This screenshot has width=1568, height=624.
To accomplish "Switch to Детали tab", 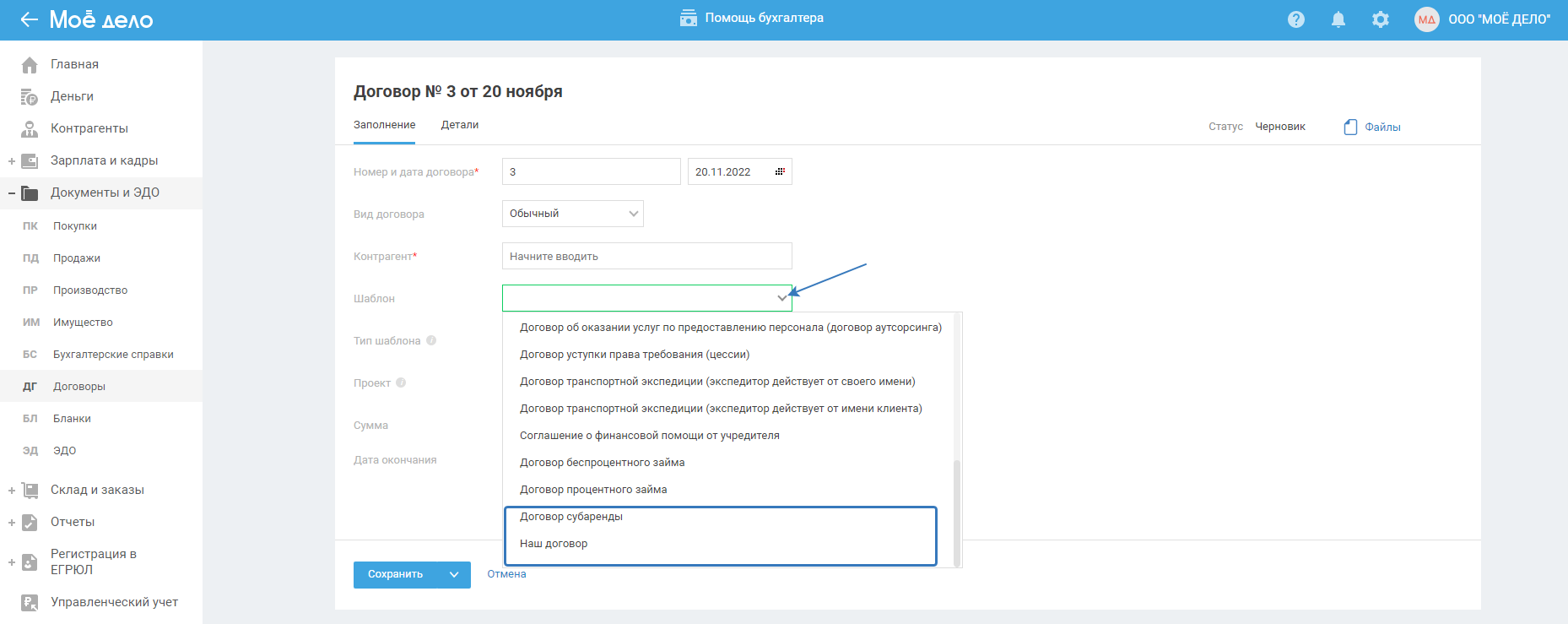I will tap(460, 125).
